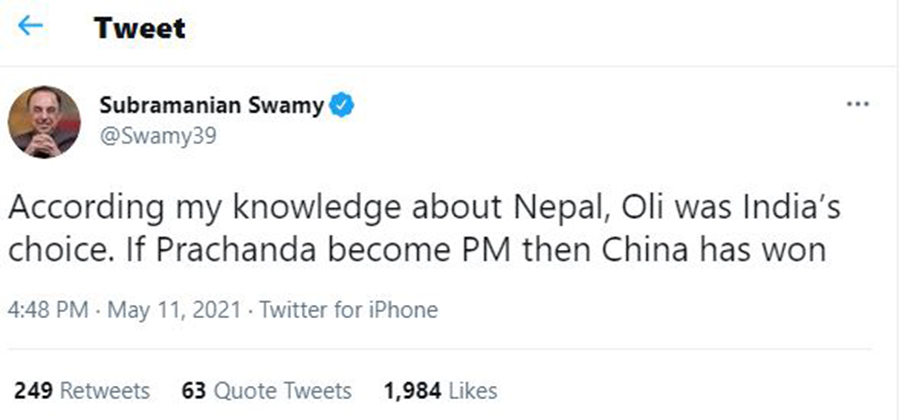Viewport: 900px width, 420px height.
Task: Open the 63 Quote Tweets list
Action: tap(266, 390)
